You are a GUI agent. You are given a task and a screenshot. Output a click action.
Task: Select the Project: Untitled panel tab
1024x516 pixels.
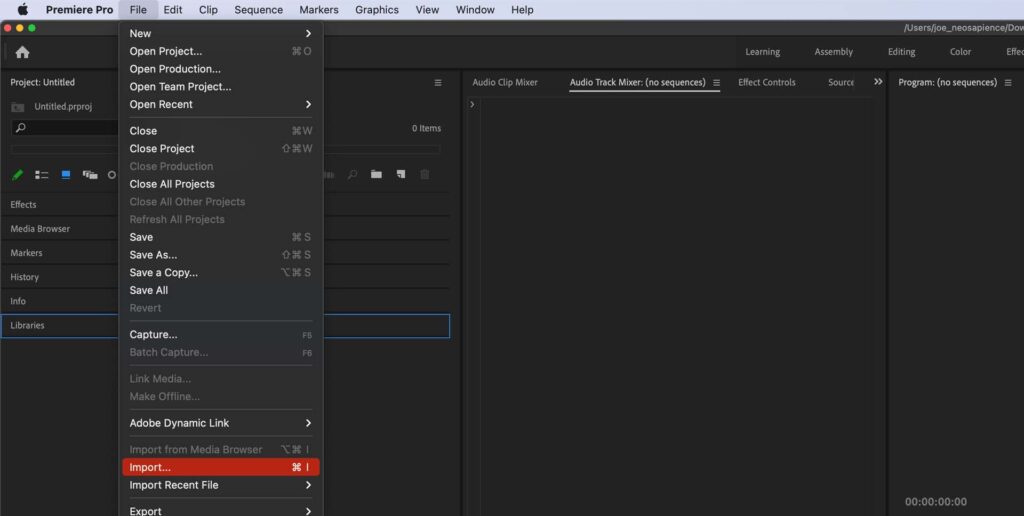(x=42, y=82)
